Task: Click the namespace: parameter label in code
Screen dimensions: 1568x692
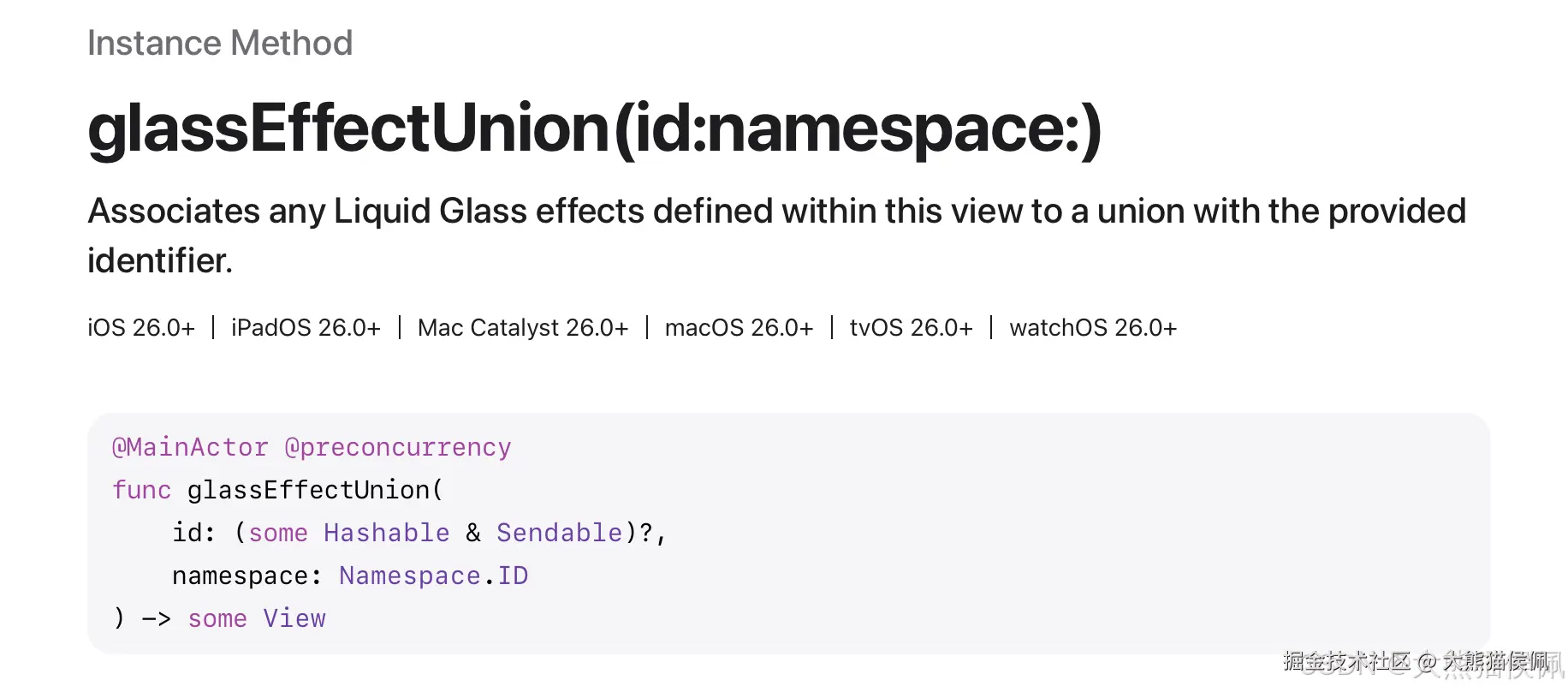Action: [246, 576]
